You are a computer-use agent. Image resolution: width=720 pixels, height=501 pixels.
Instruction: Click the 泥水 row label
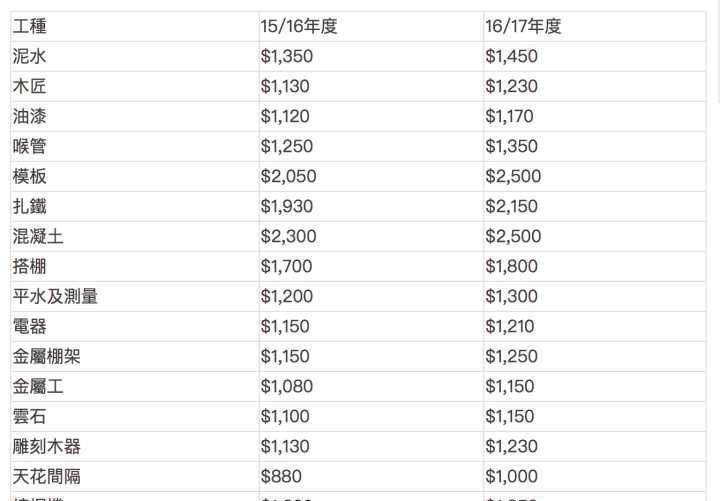[x=30, y=57]
